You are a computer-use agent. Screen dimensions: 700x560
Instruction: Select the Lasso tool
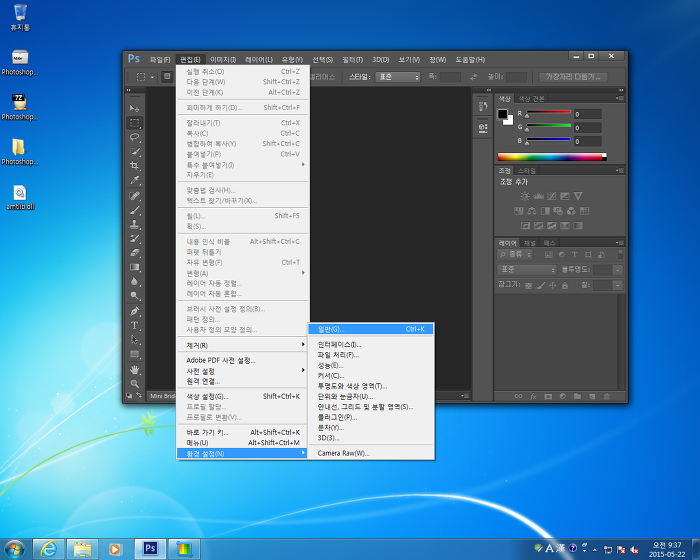tap(134, 137)
